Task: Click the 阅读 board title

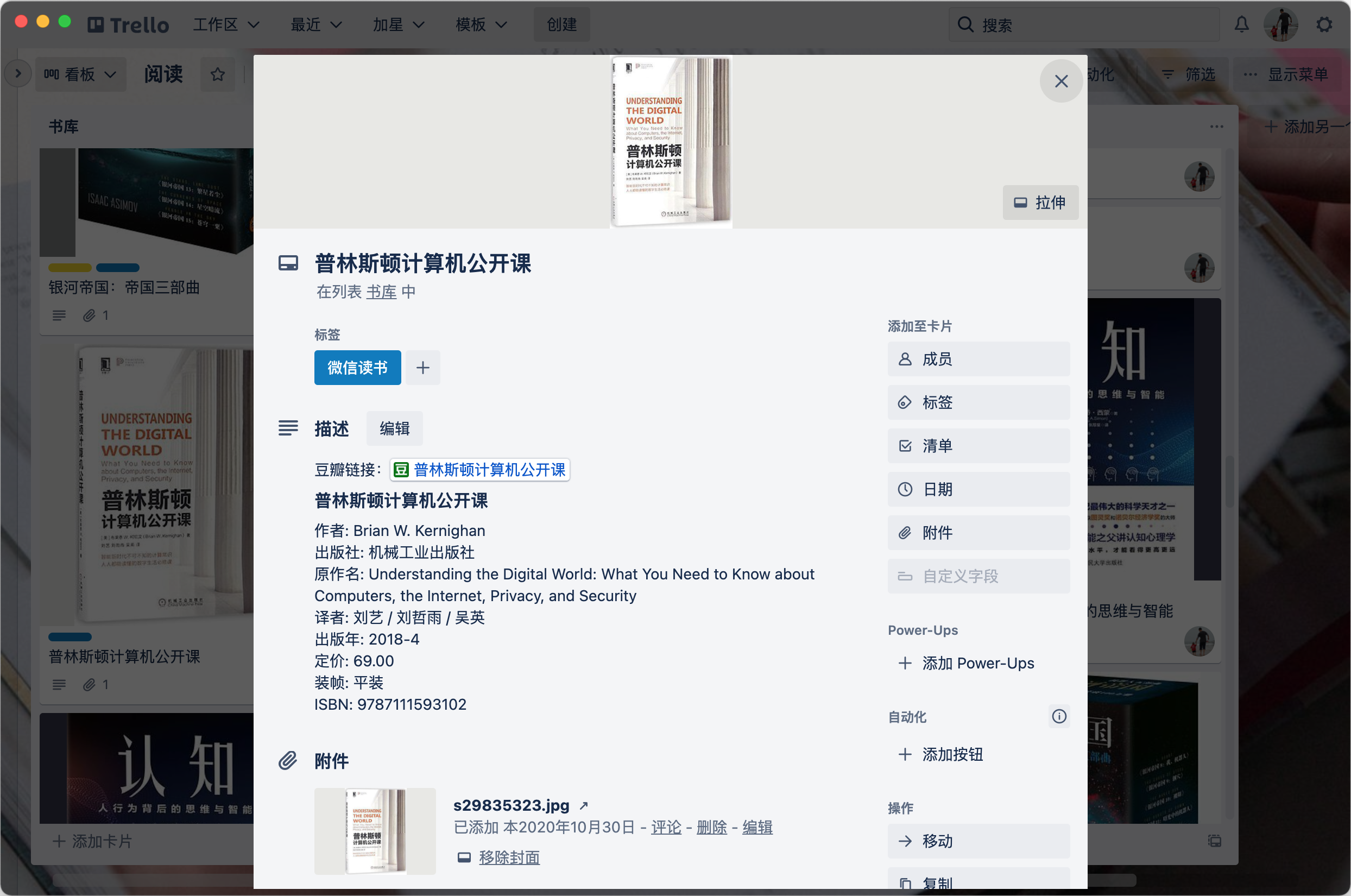Action: 163,74
